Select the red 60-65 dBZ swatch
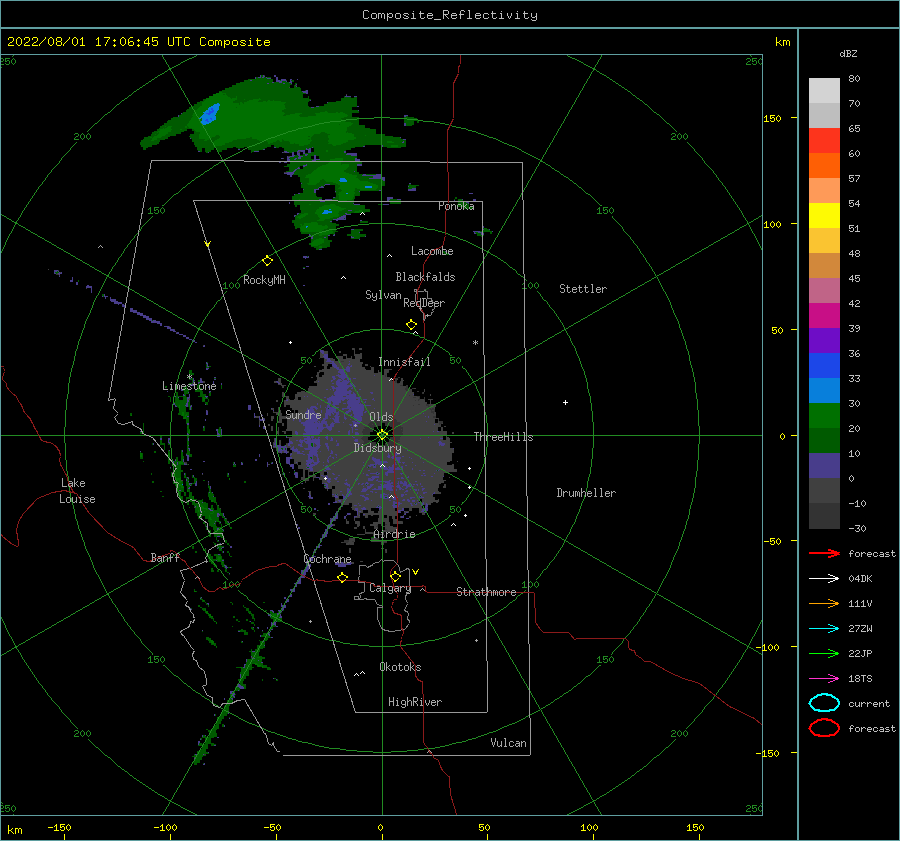The height and width of the screenshot is (841, 900). click(x=824, y=141)
